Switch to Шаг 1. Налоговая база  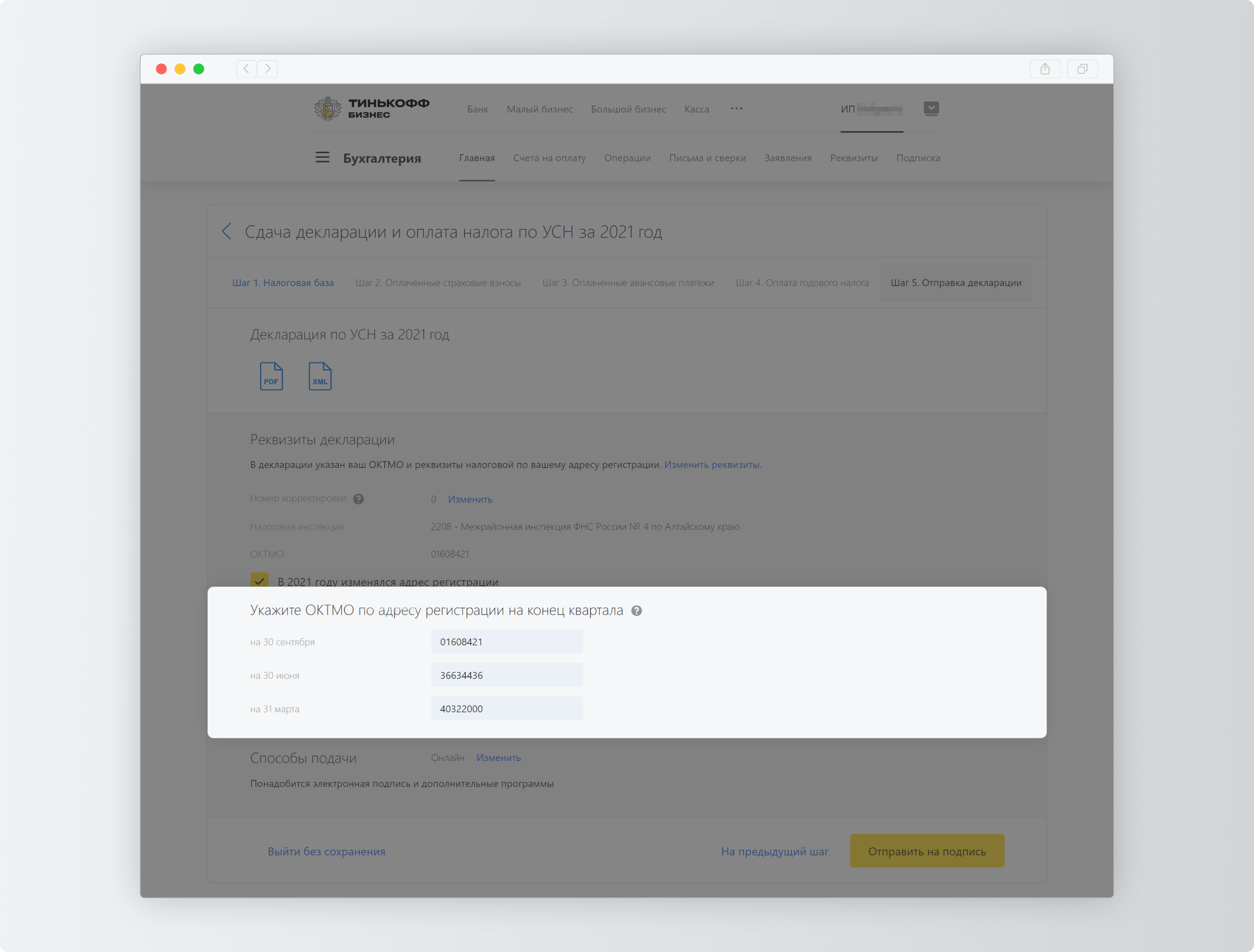point(283,282)
